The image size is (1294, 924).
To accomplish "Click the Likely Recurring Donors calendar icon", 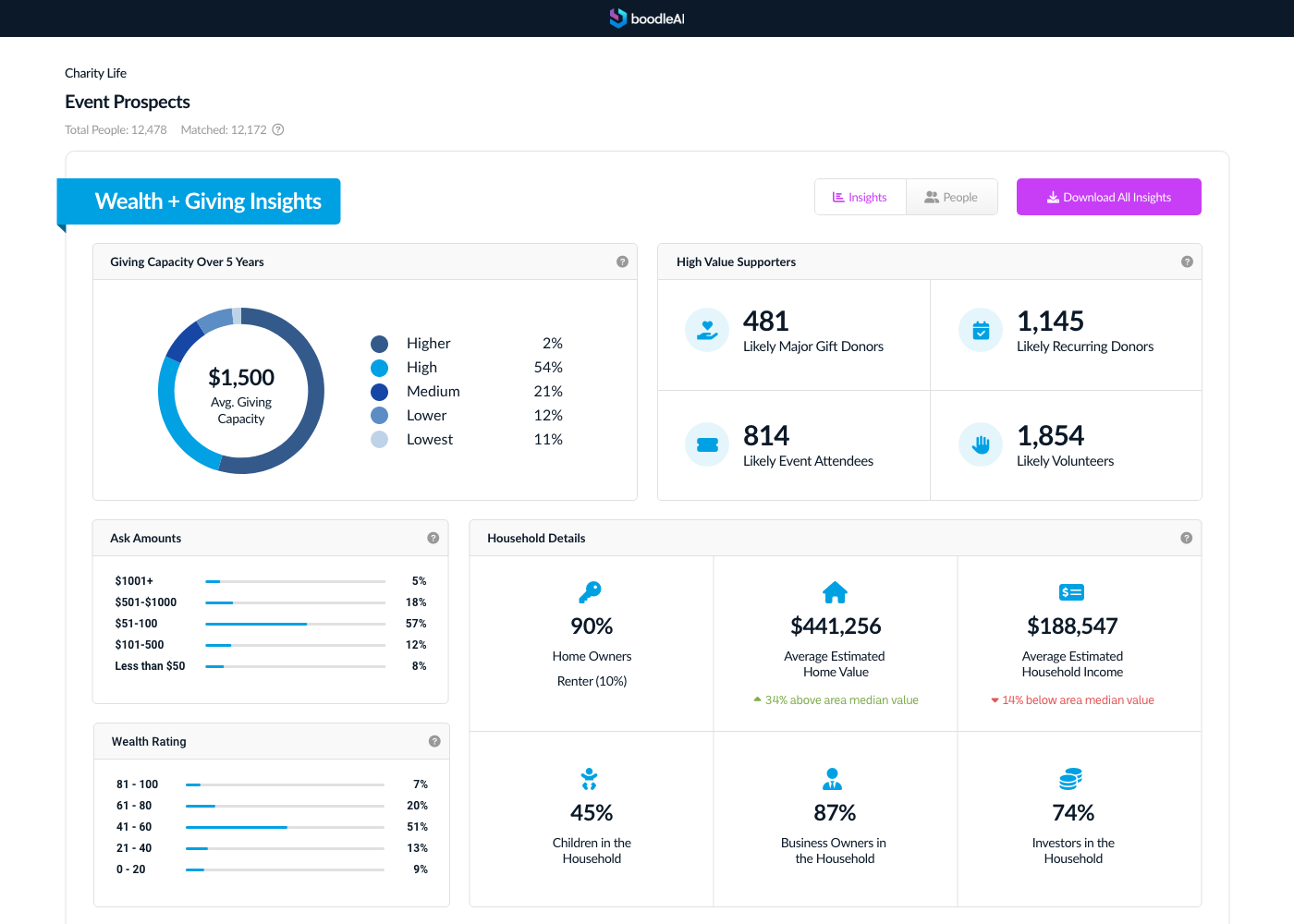I will (981, 330).
